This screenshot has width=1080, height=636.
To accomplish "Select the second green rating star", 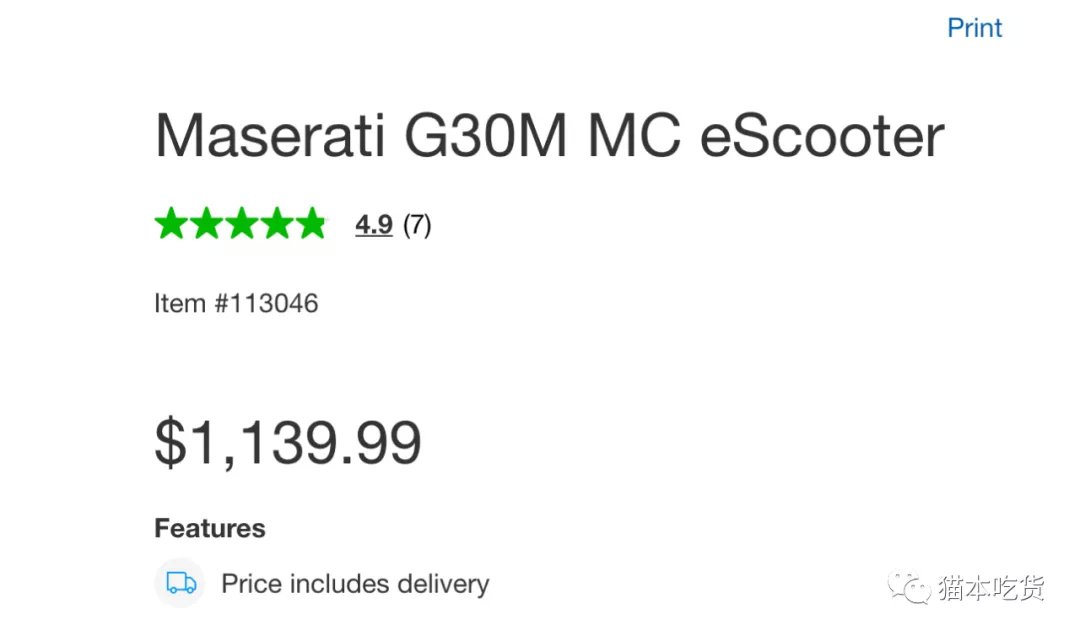I will 207,223.
